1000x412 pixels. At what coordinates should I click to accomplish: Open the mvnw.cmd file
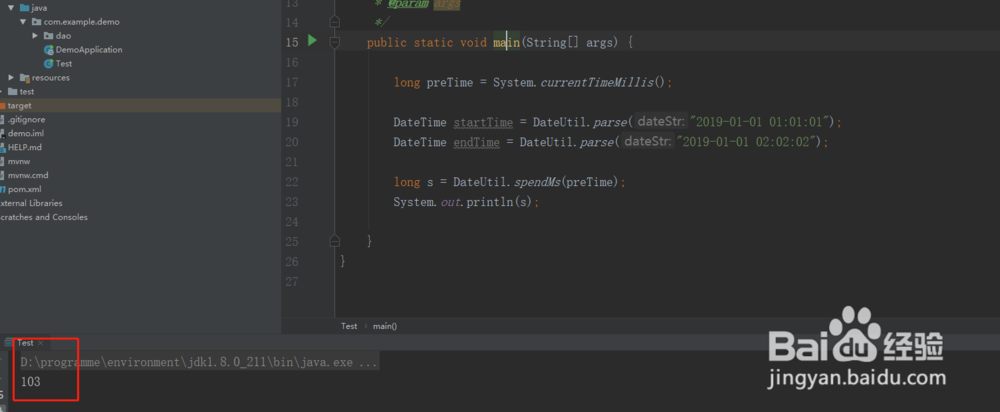pos(27,175)
